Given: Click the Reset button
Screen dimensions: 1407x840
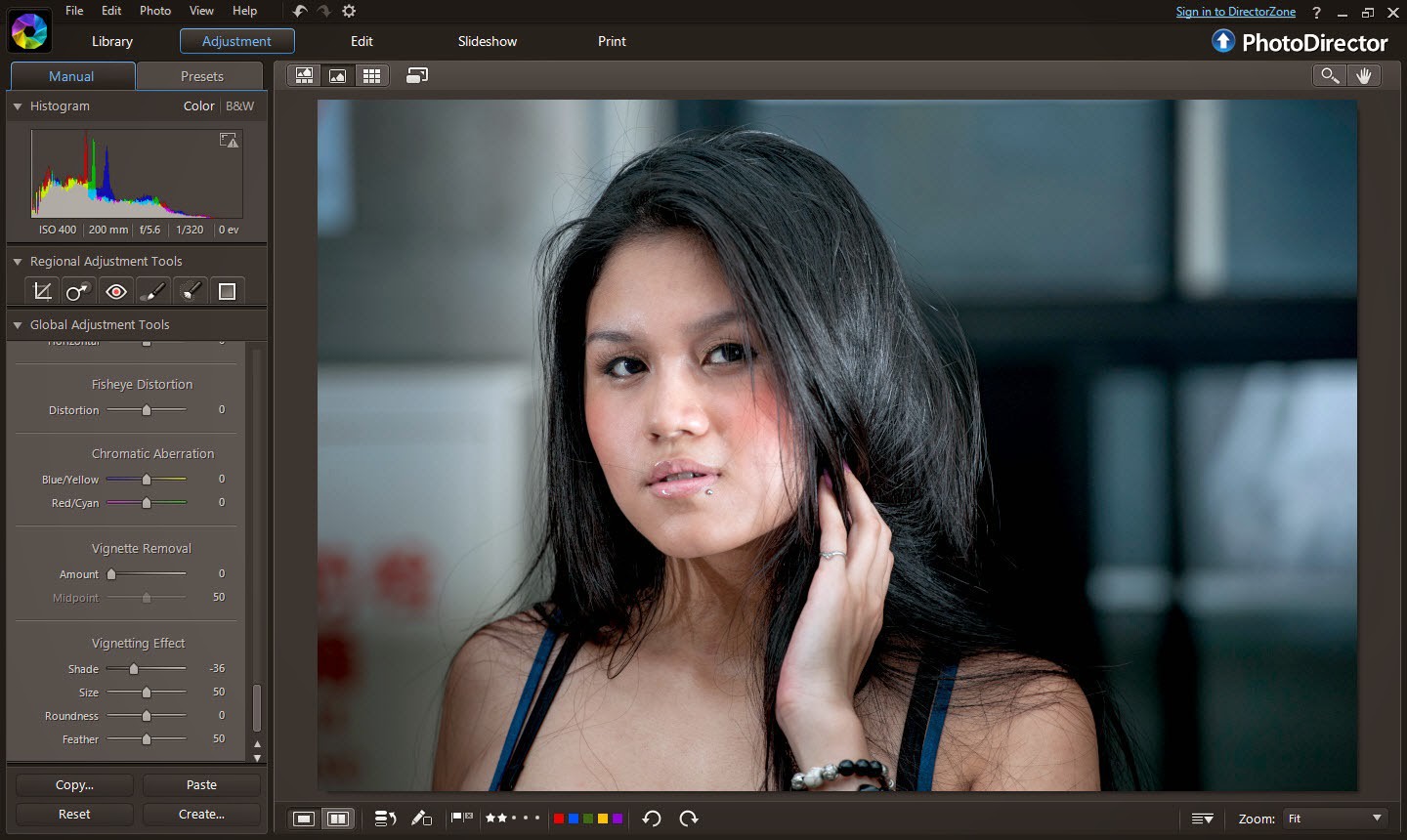Looking at the screenshot, I should click(x=74, y=815).
